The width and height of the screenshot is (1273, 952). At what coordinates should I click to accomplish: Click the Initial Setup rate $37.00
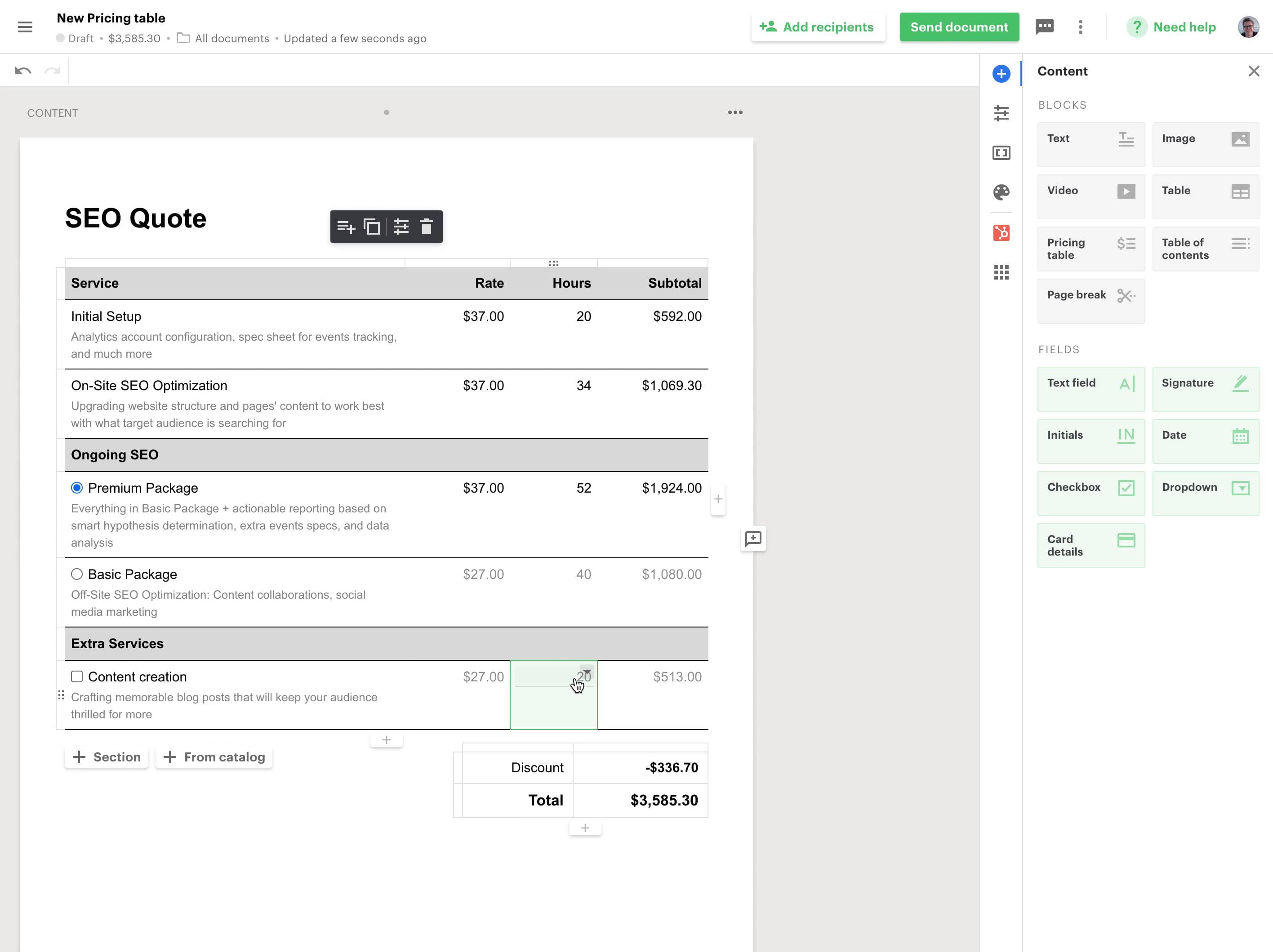483,316
